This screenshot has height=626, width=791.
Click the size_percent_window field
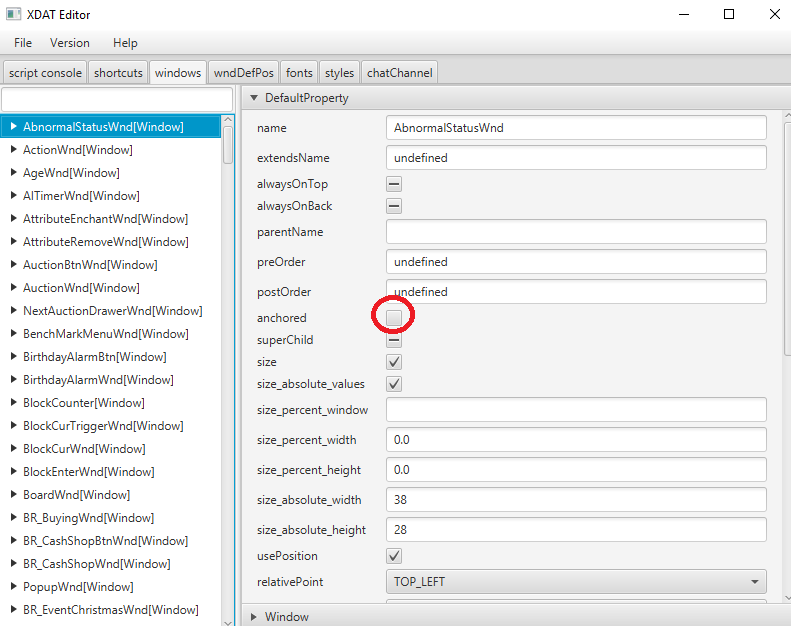(576, 410)
